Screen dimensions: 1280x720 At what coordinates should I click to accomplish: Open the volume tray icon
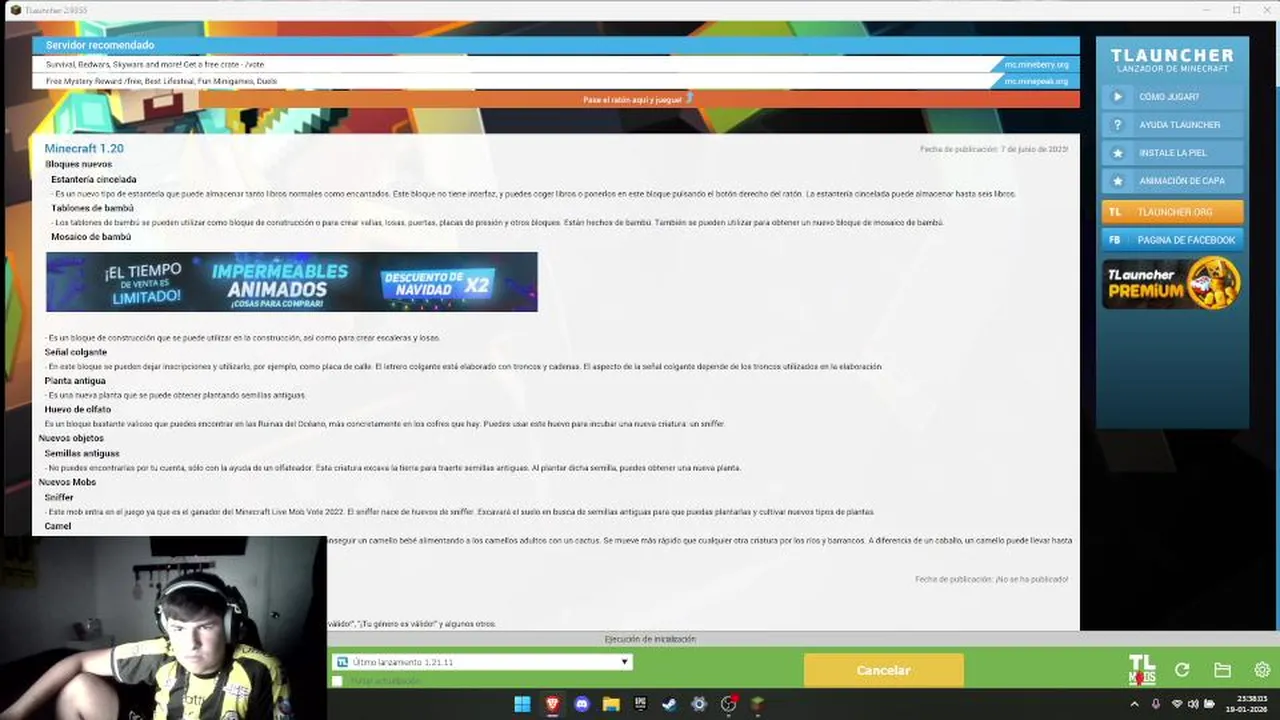tap(1193, 704)
